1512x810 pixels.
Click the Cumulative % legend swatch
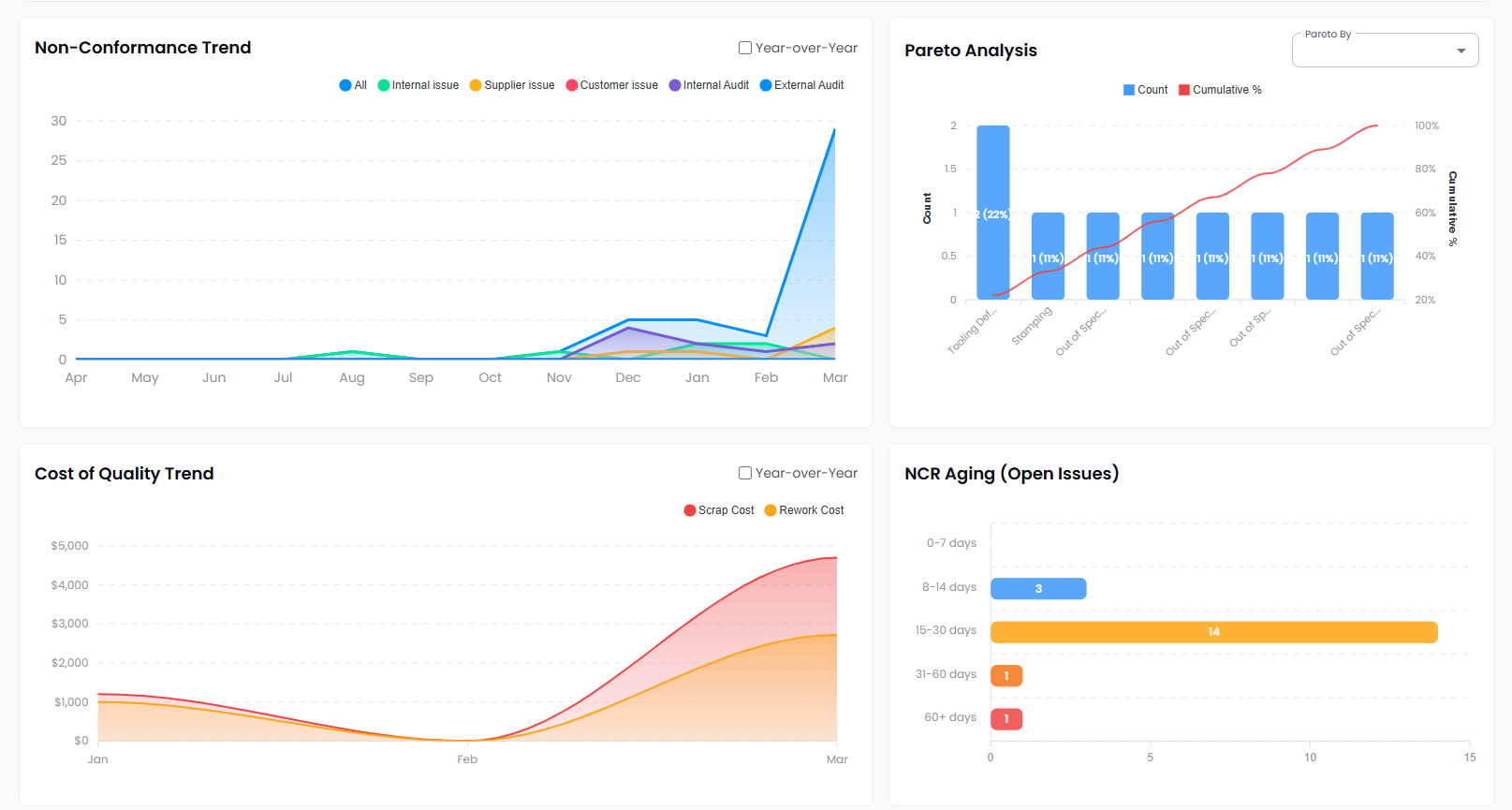1184,90
